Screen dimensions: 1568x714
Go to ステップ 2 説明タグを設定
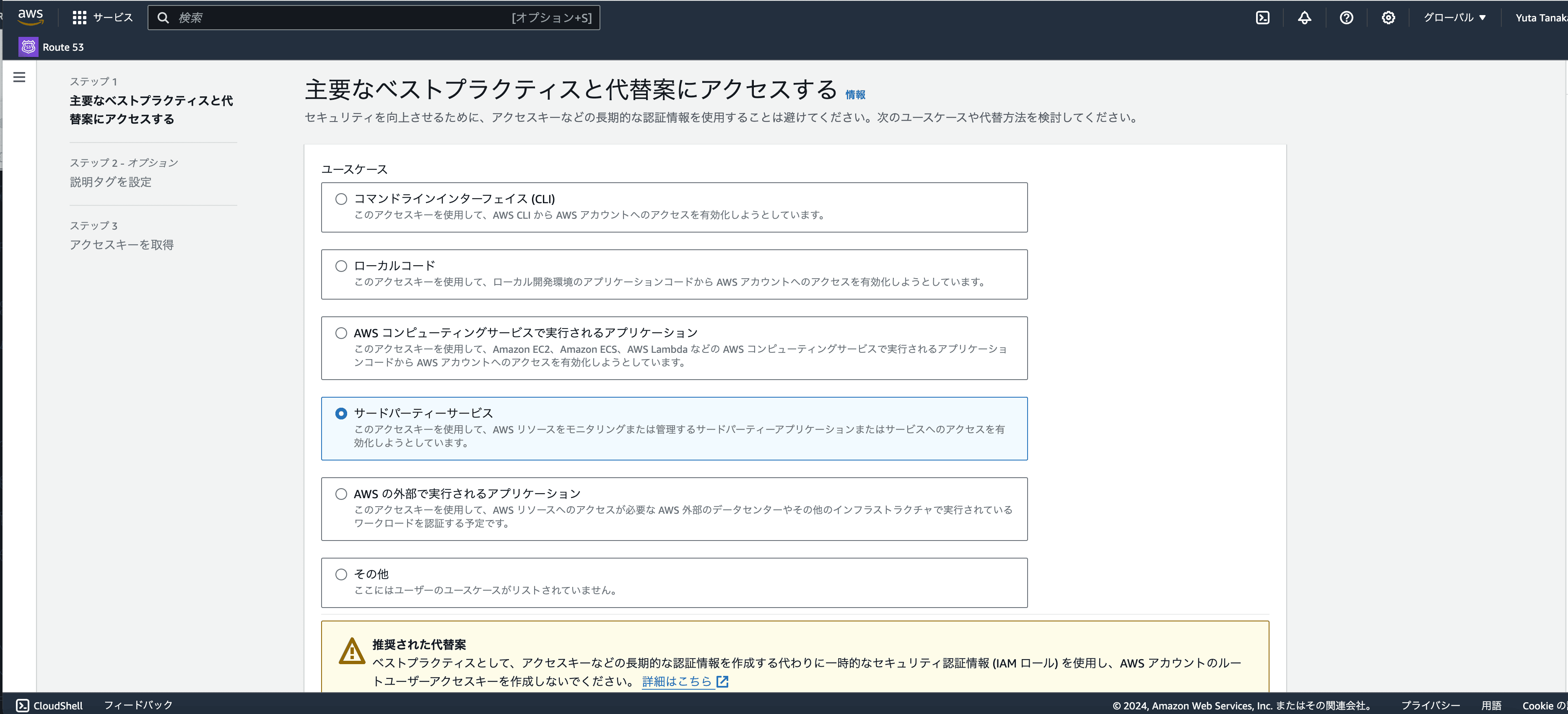point(111,182)
